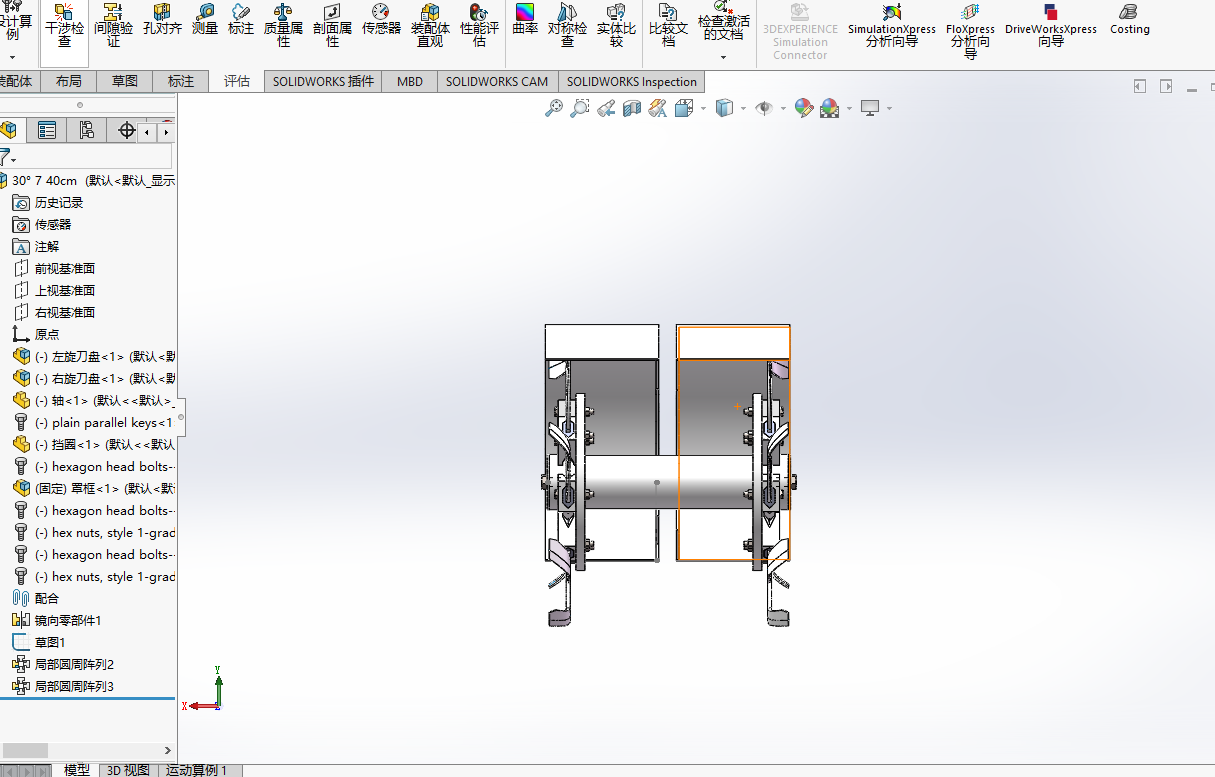1215x777 pixels.
Task: Open the 标注 markup tool
Action: click(x=241, y=20)
